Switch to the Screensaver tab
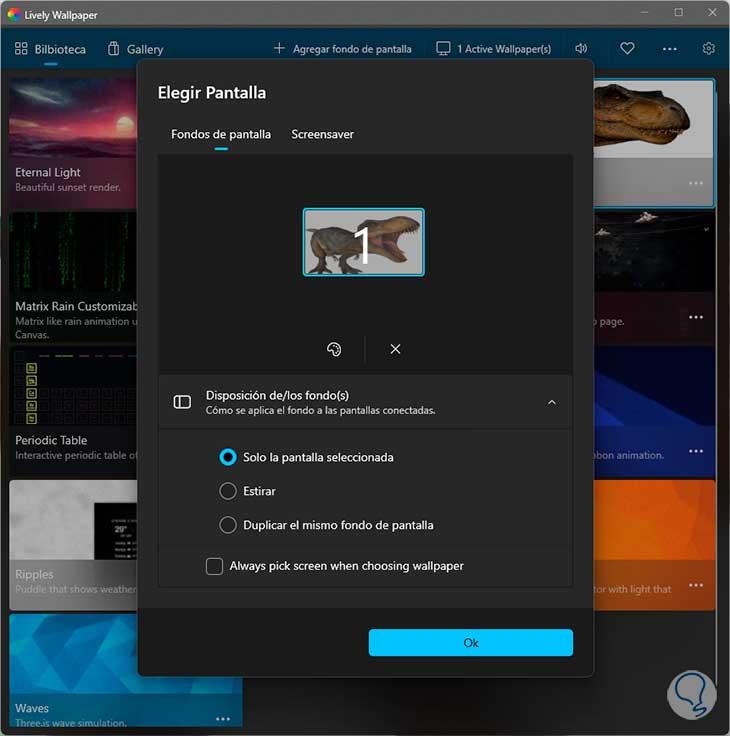This screenshot has height=736, width=730. (323, 134)
